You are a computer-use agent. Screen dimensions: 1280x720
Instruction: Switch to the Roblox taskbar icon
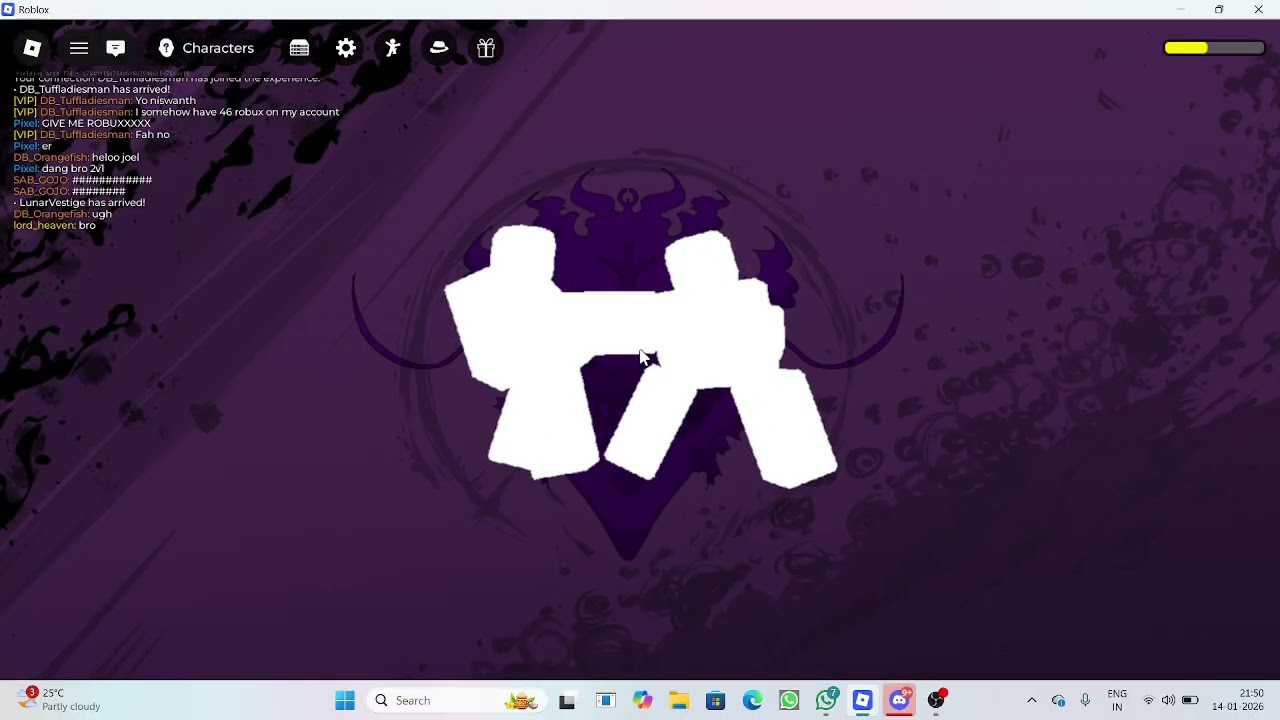point(863,700)
